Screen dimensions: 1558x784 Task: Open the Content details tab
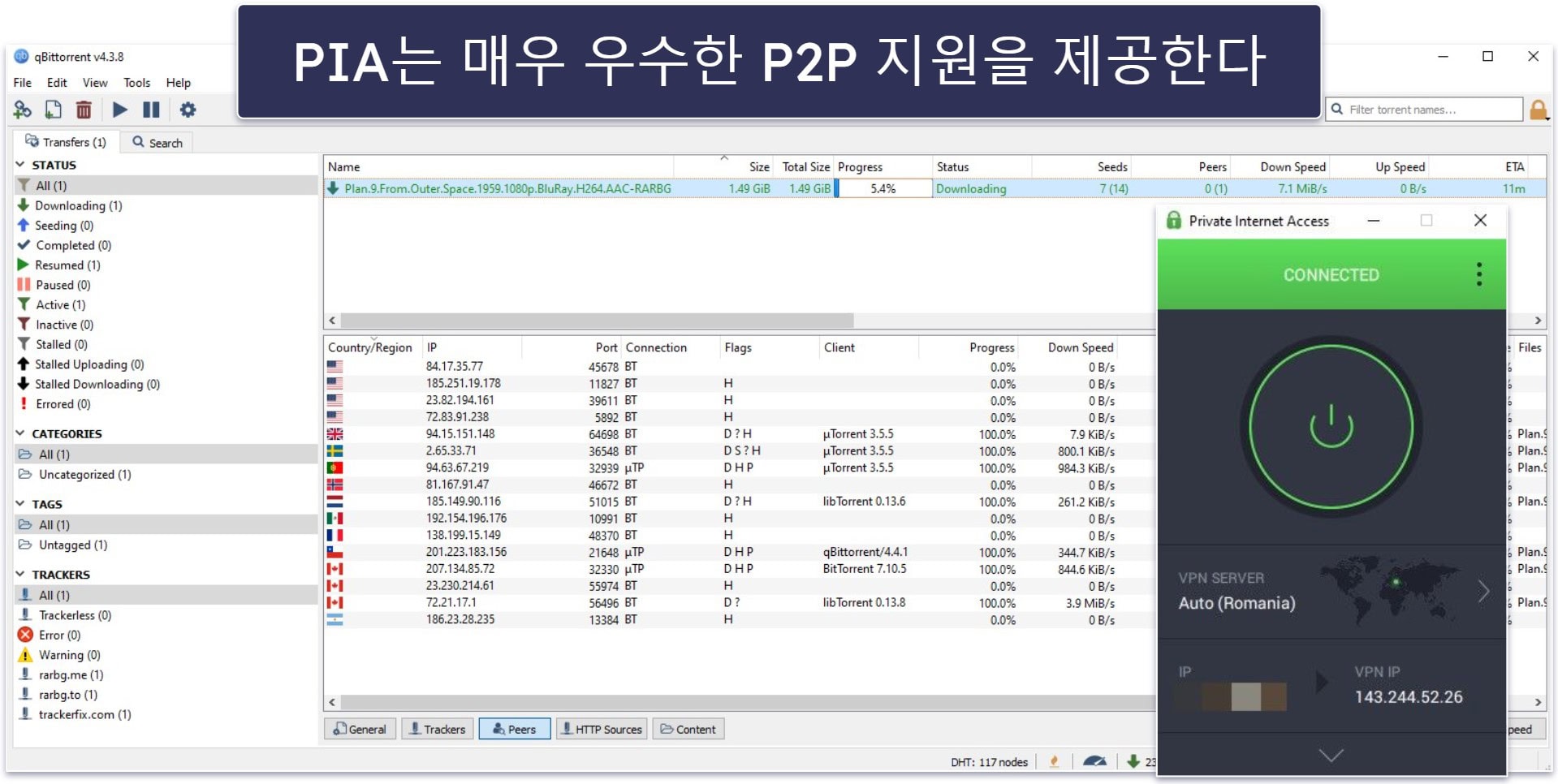(x=688, y=729)
